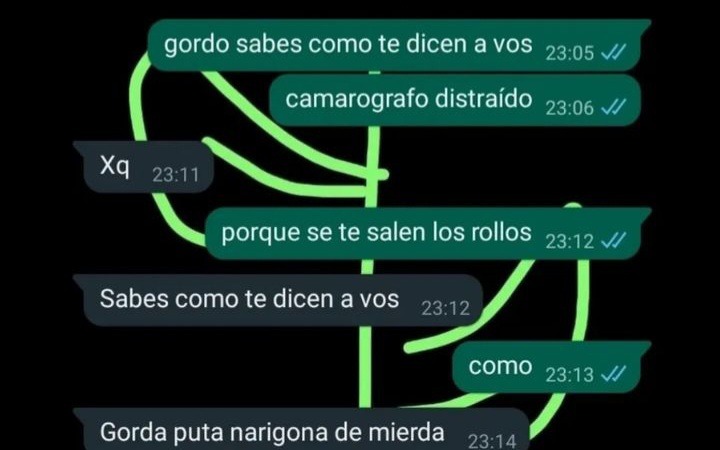Image resolution: width=720 pixels, height=450 pixels.
Task: Click the 23:13 timestamp
Action: point(570,375)
